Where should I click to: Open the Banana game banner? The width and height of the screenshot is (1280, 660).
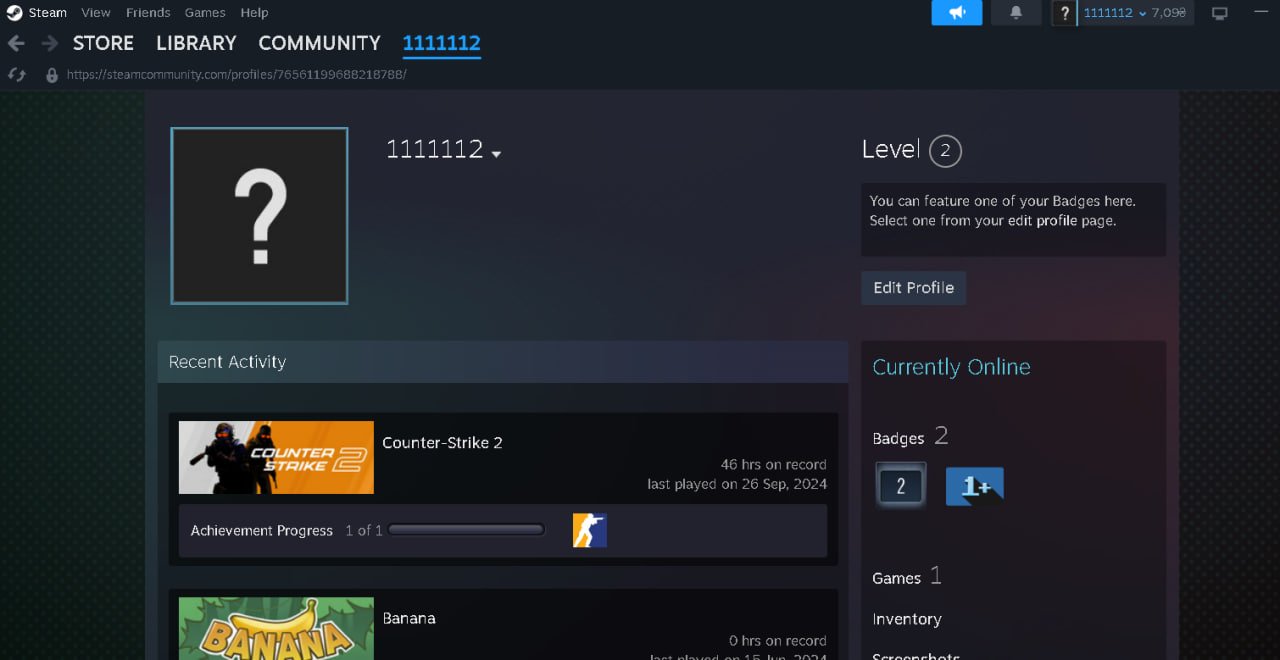click(276, 628)
